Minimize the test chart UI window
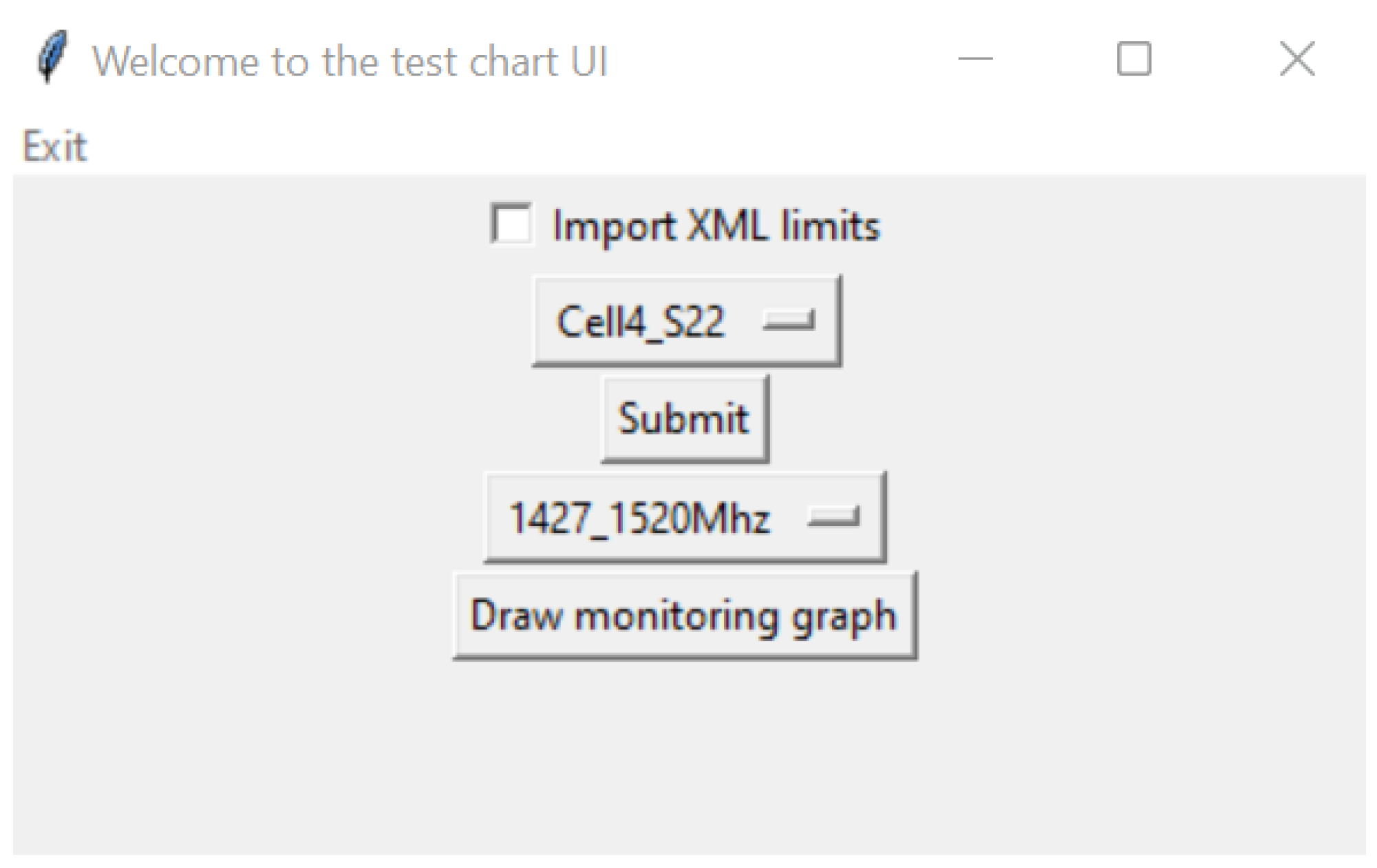Viewport: 1377px width, 868px height. pos(975,59)
